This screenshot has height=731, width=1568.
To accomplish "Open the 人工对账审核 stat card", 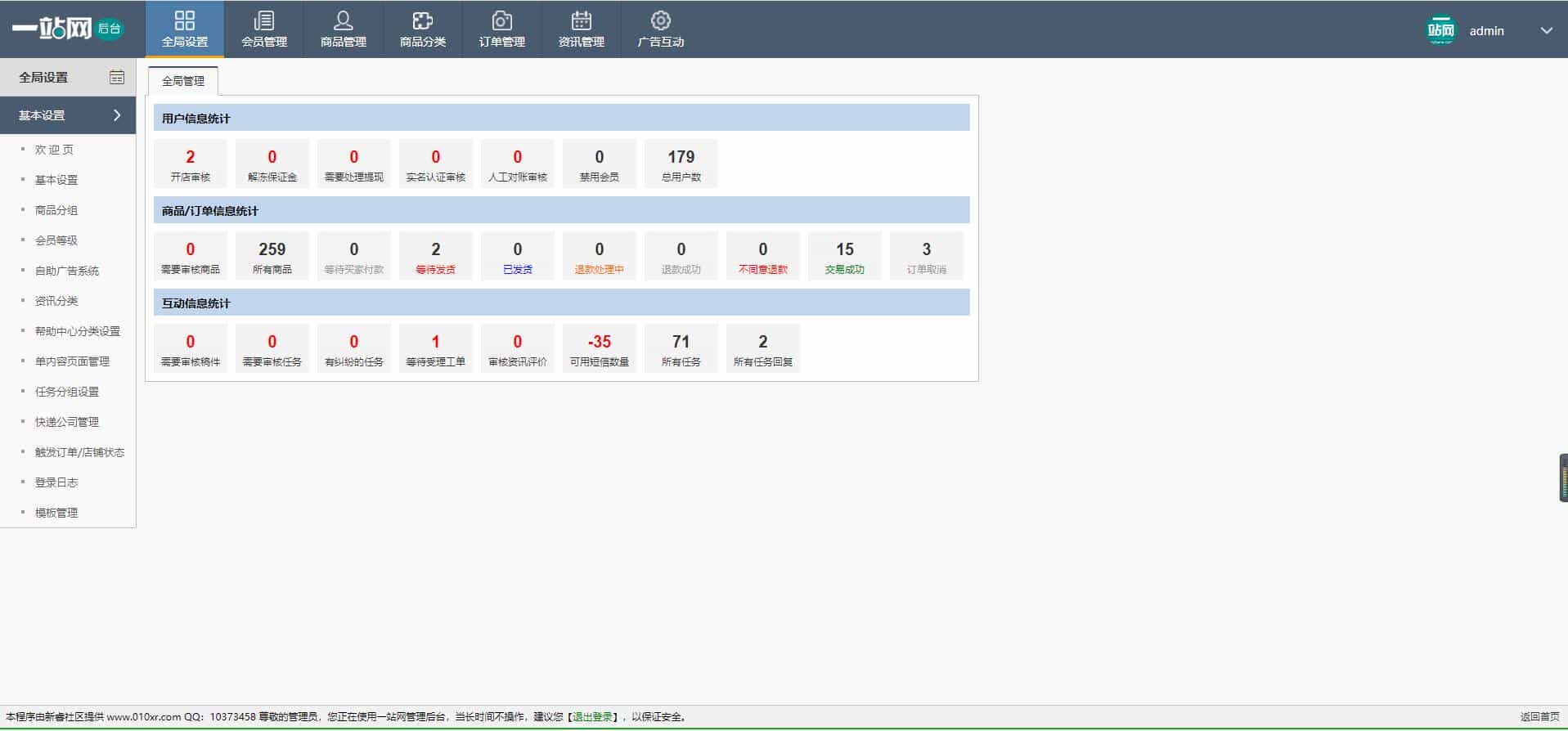I will (518, 164).
